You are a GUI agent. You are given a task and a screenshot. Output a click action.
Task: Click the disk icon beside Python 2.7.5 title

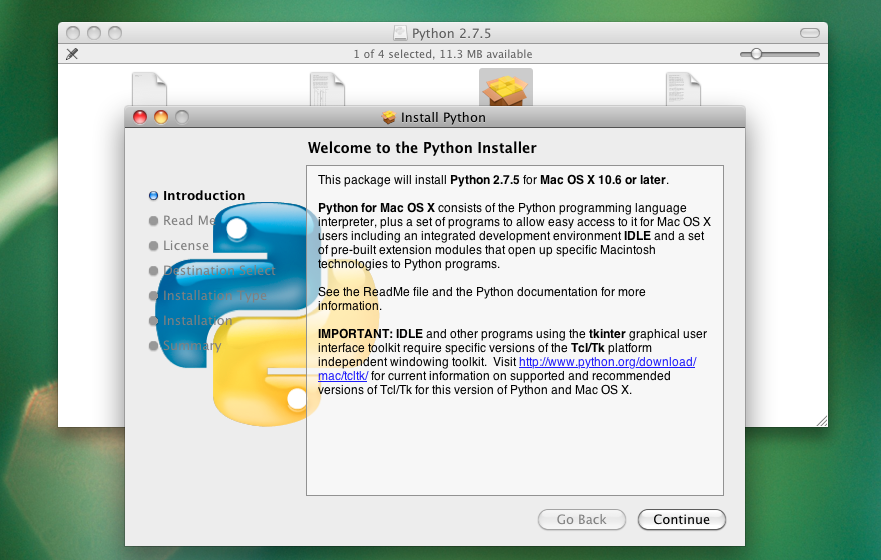pos(400,33)
